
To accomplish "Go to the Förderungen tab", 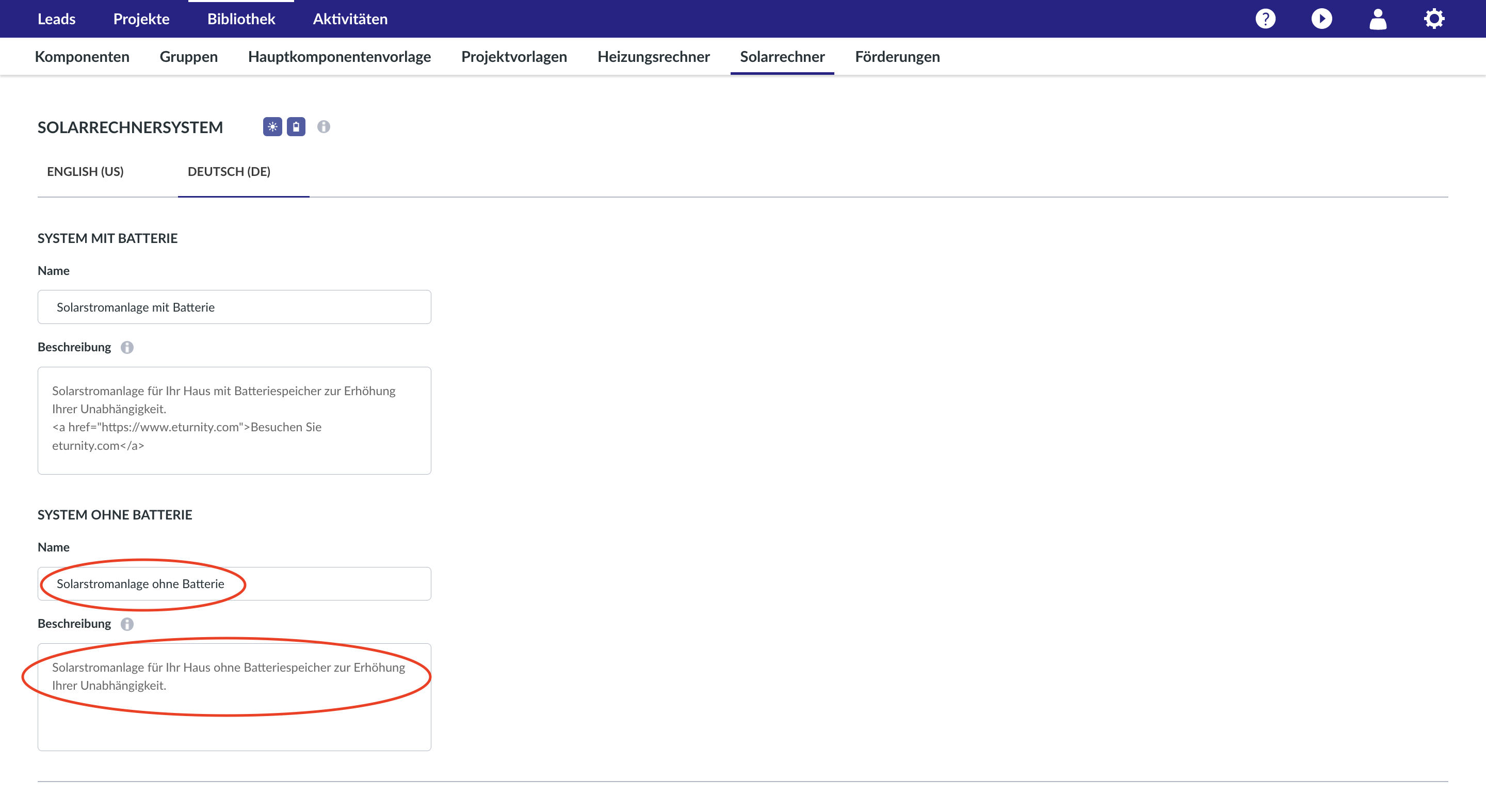I will pos(897,57).
